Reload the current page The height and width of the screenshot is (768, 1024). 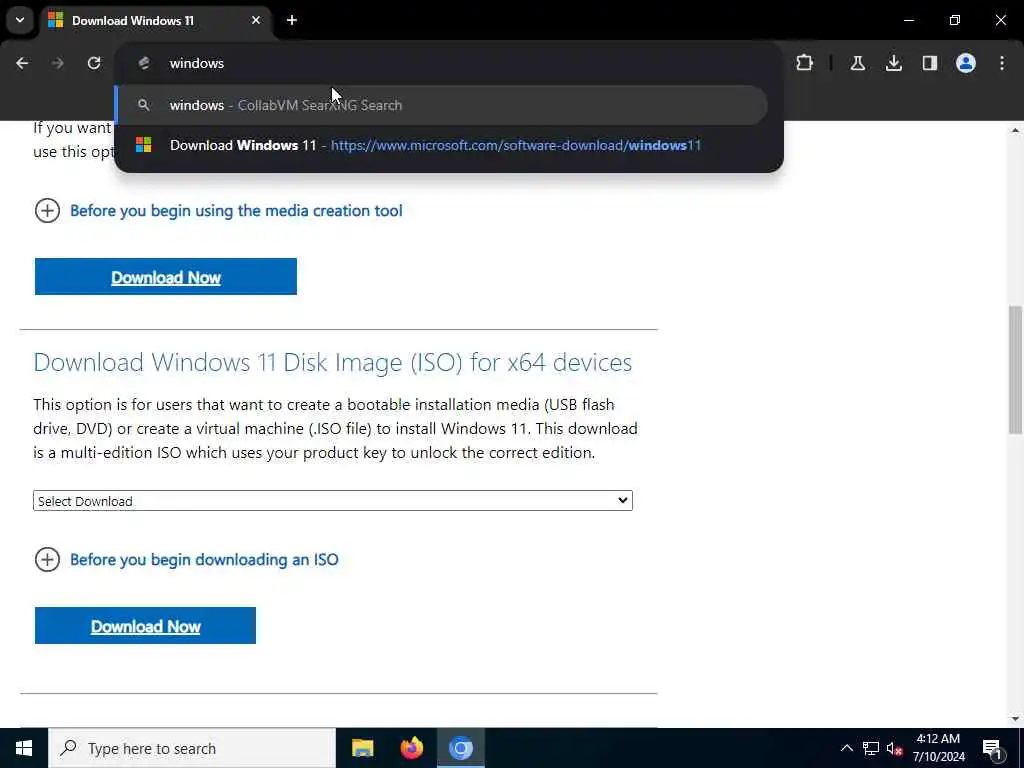coord(94,63)
